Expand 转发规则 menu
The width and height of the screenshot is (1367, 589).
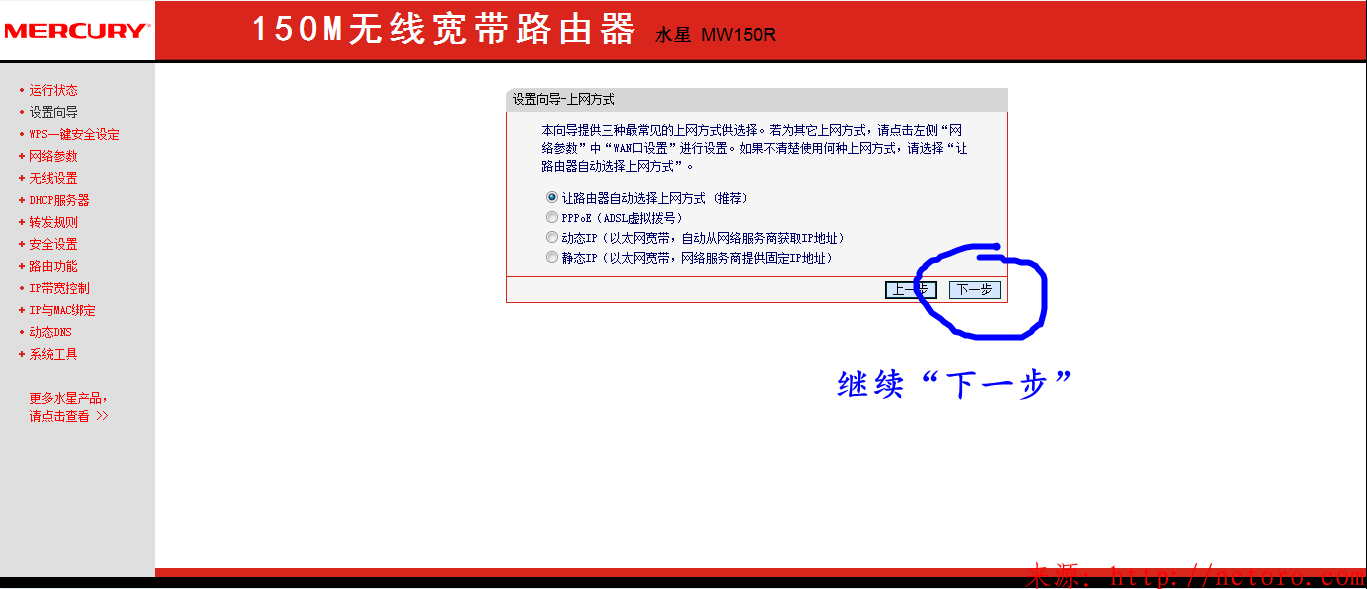click(53, 222)
